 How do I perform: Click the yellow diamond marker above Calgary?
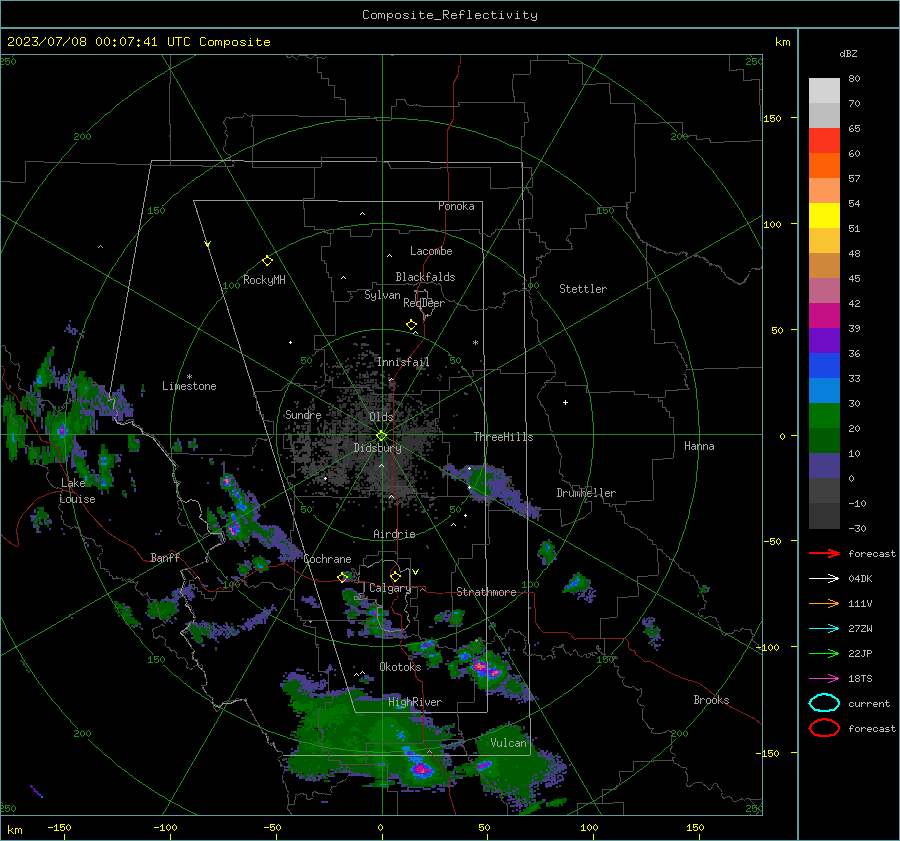click(x=395, y=576)
